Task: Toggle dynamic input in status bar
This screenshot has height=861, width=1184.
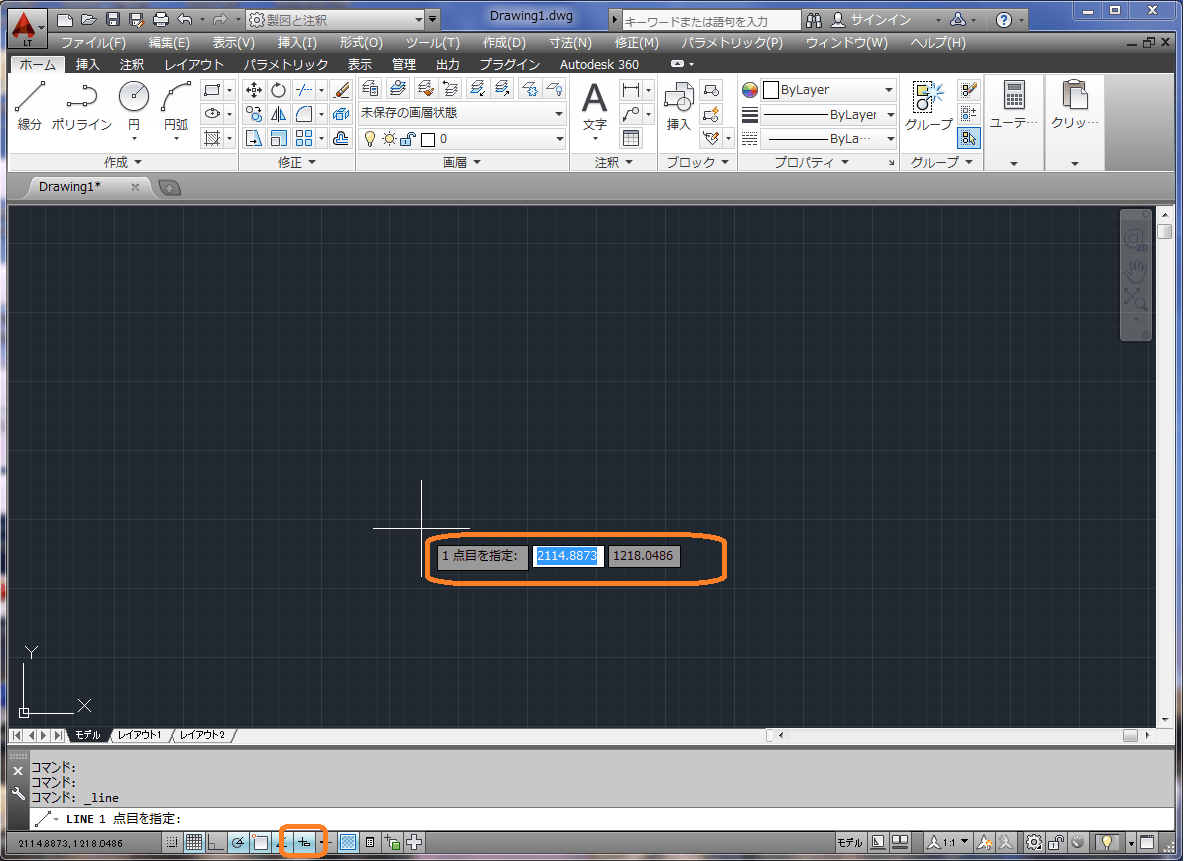Action: (x=304, y=842)
